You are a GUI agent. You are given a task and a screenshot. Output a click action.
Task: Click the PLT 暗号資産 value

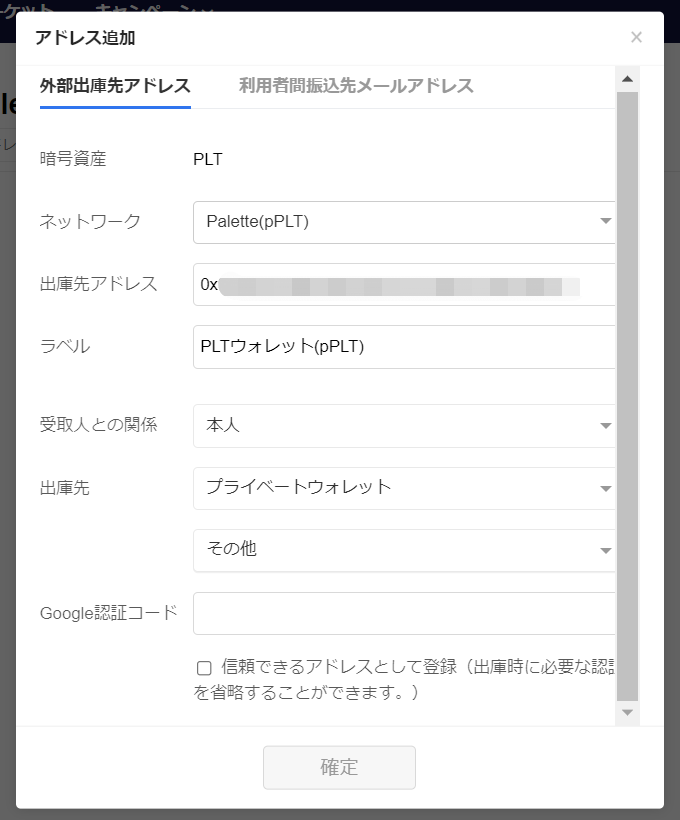pyautogui.click(x=208, y=159)
